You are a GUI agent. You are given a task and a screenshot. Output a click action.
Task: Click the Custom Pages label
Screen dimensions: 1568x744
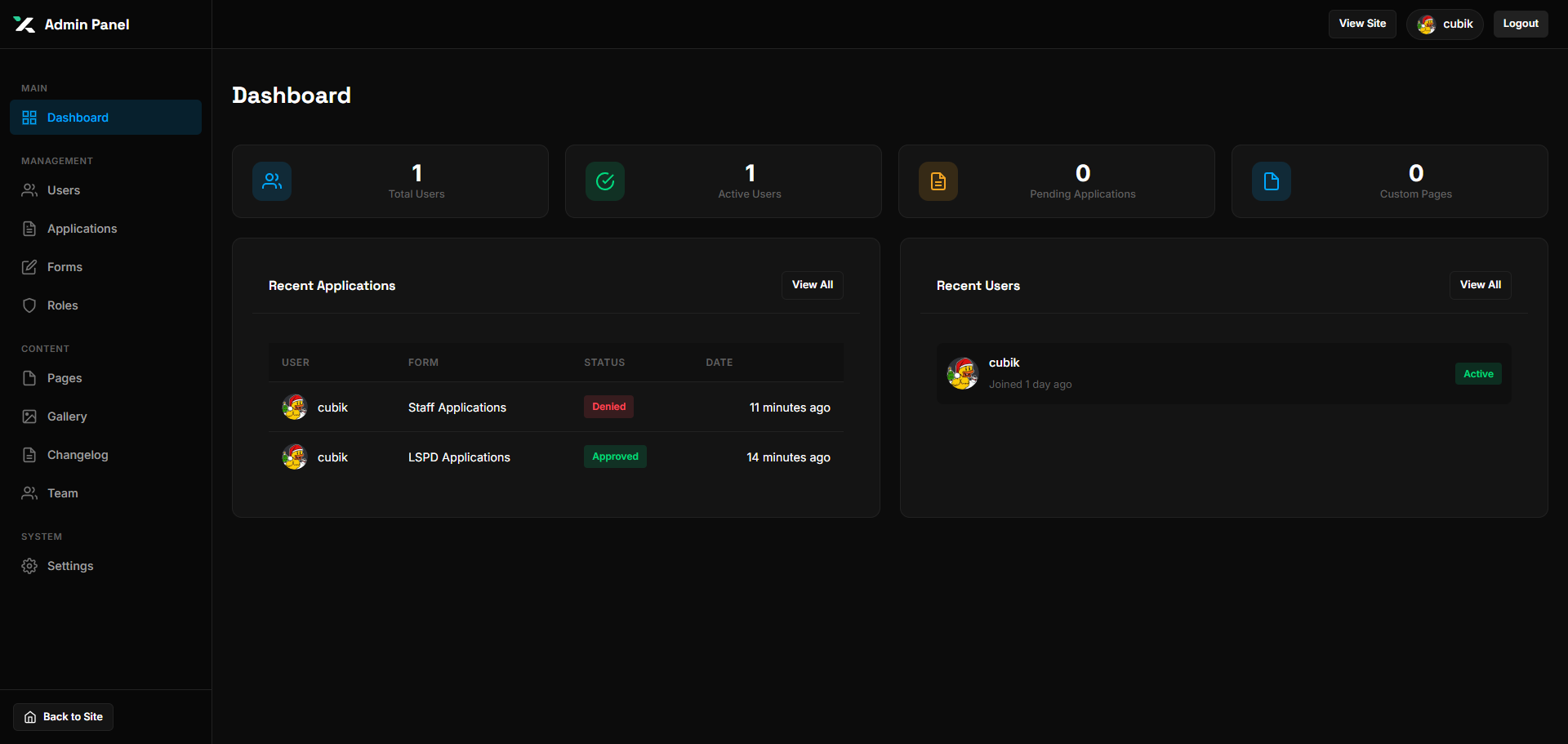[x=1416, y=194]
